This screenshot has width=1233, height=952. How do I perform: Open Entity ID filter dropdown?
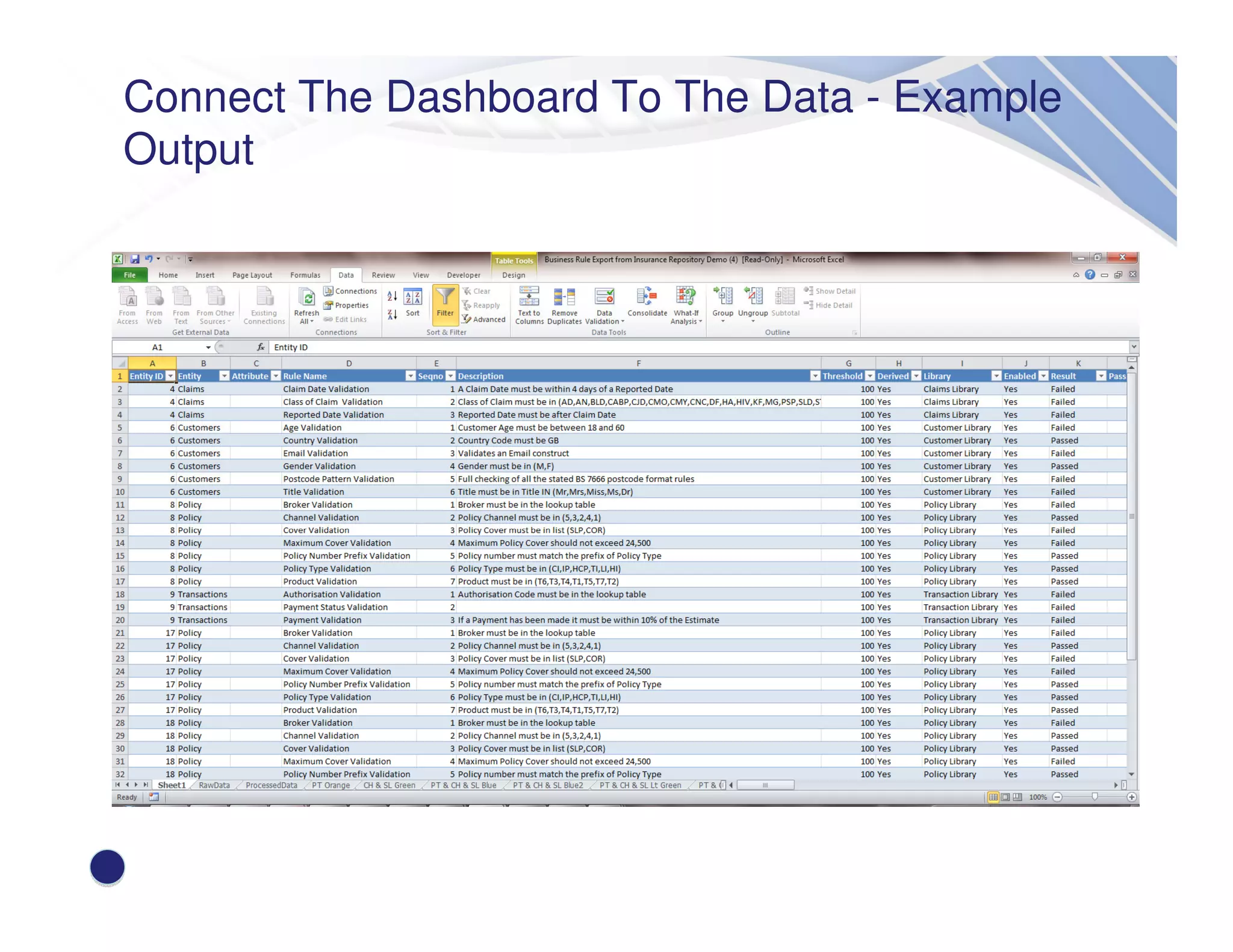(170, 376)
